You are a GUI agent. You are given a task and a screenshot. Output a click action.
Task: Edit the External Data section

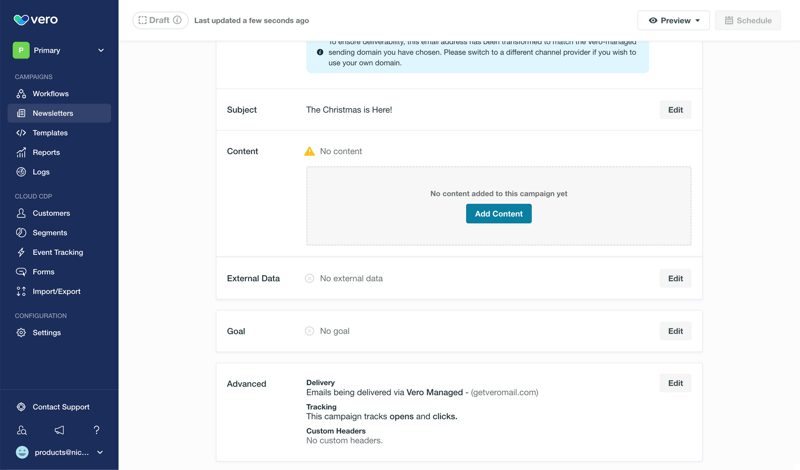tap(676, 279)
